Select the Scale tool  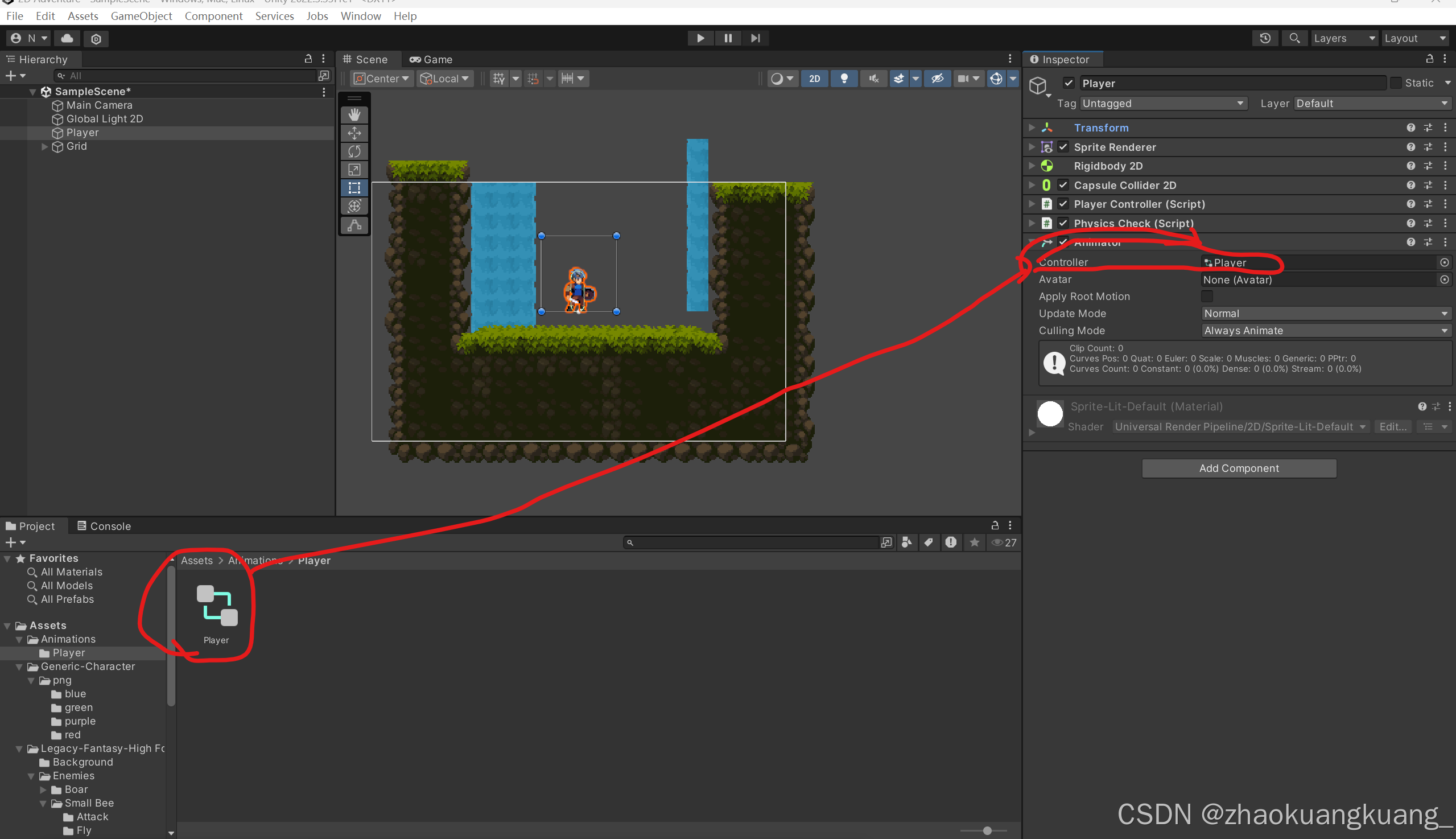click(x=354, y=170)
